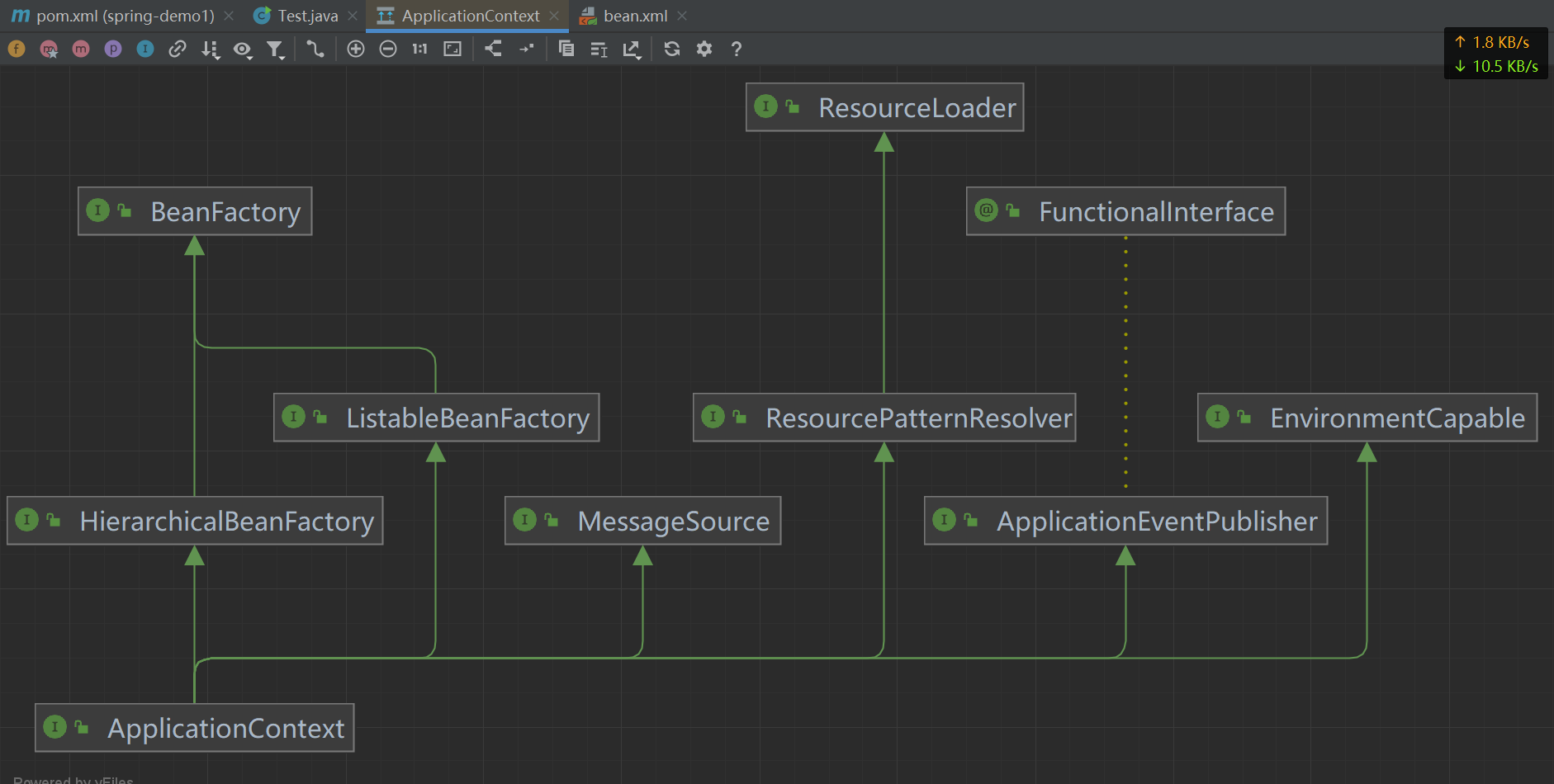Refresh the diagram data
The image size is (1554, 784).
point(672,50)
